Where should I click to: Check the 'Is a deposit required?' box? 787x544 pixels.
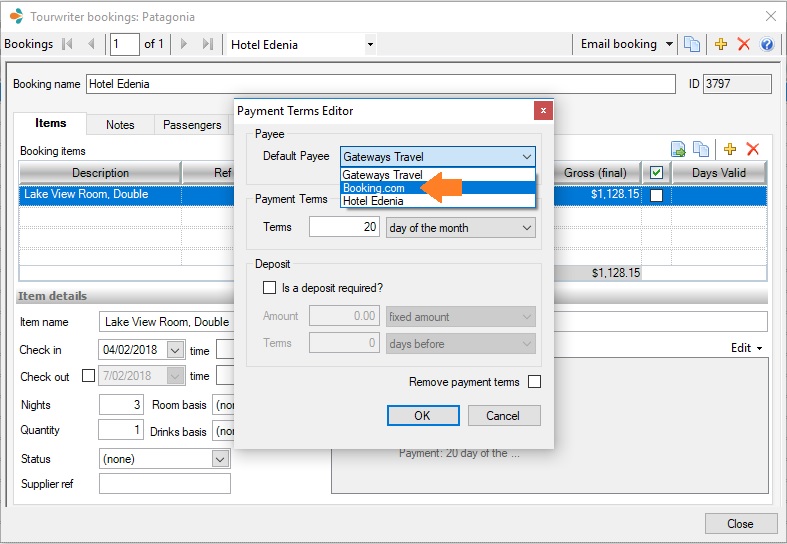tap(269, 288)
